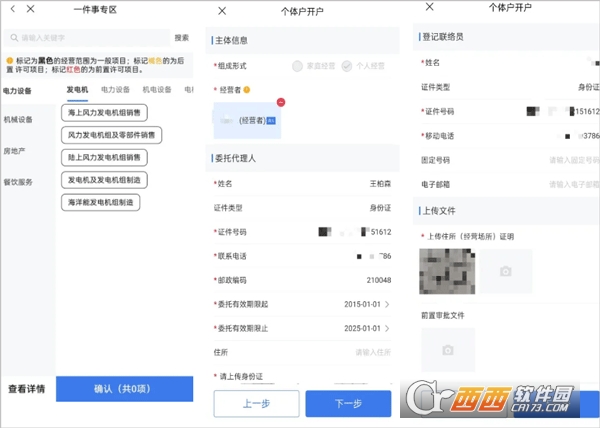
Task: Edit liaison 证件号码 field
Action: [510, 112]
